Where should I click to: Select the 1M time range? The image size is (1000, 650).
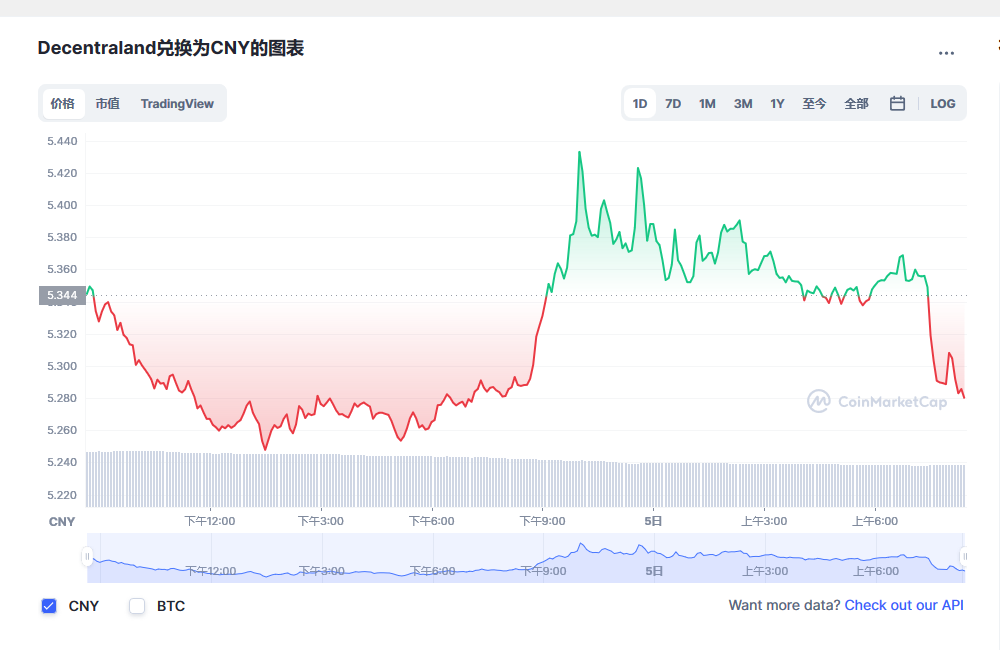[x=707, y=103]
